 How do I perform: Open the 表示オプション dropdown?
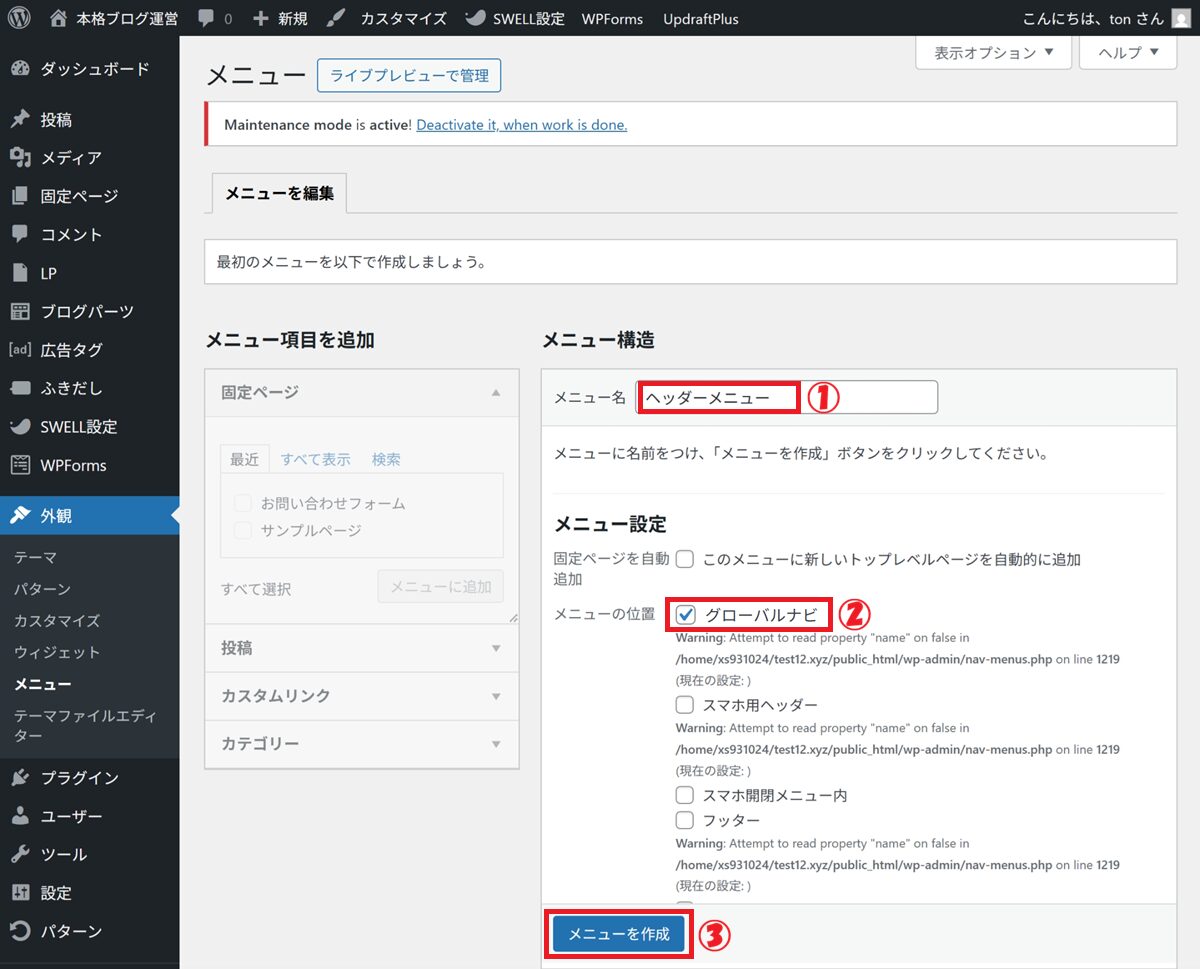pos(993,53)
